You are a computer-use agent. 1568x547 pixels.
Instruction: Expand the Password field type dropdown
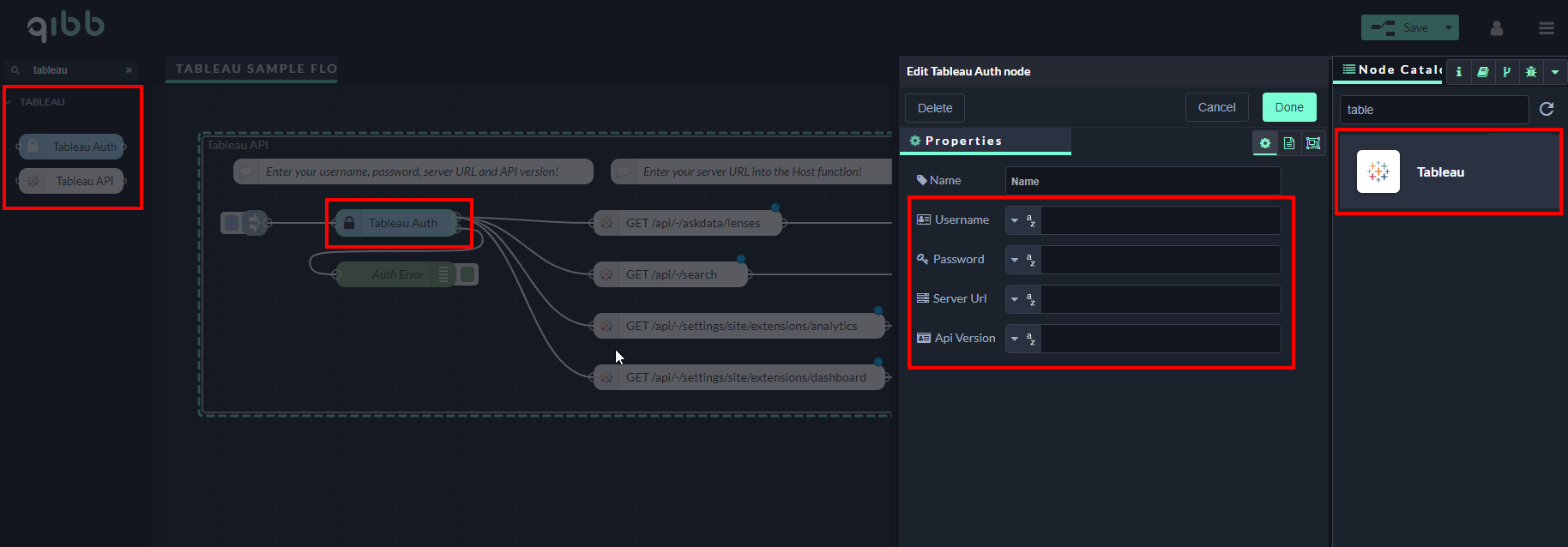click(1015, 260)
